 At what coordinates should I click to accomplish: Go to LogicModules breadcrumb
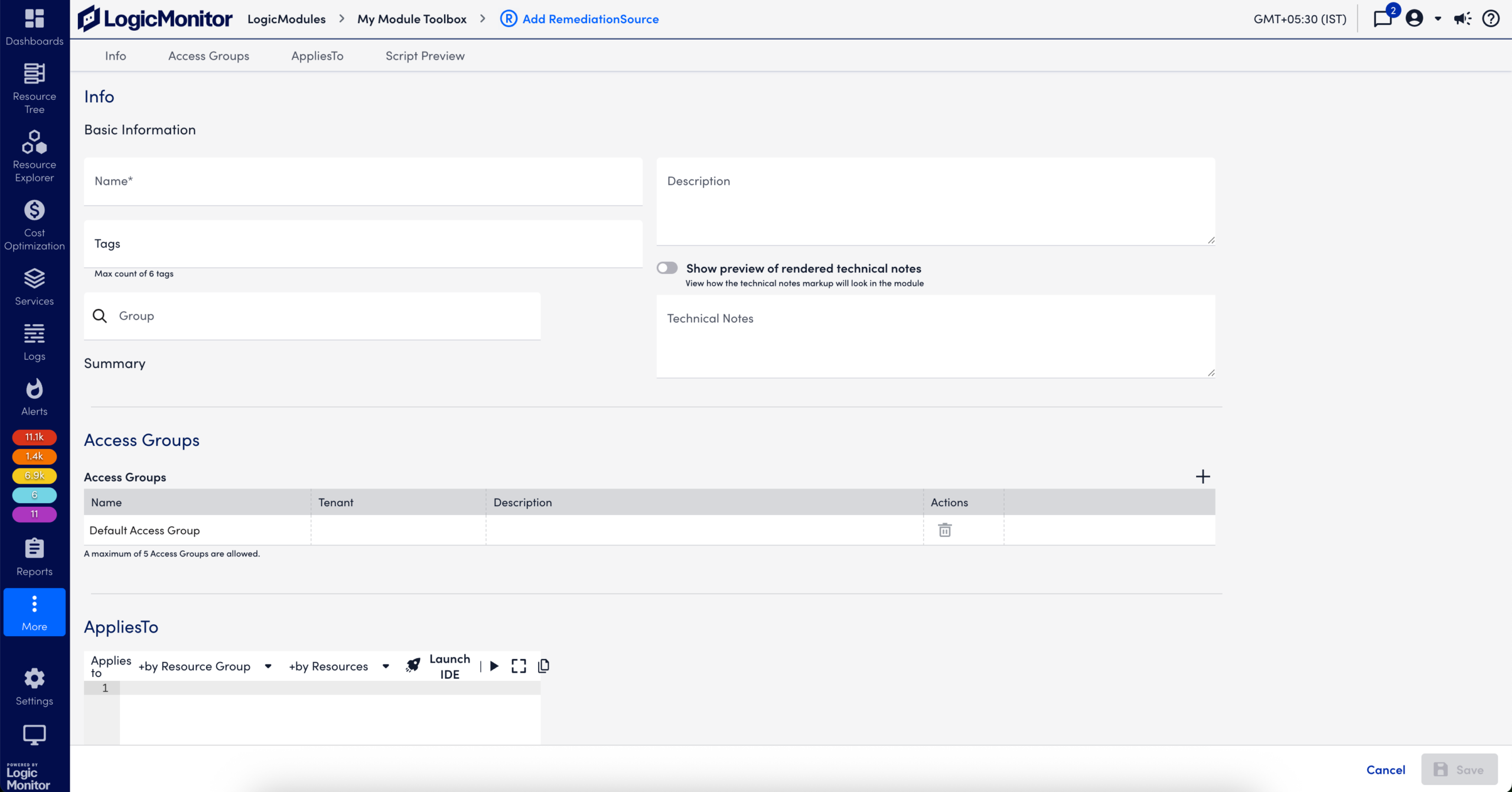[286, 19]
